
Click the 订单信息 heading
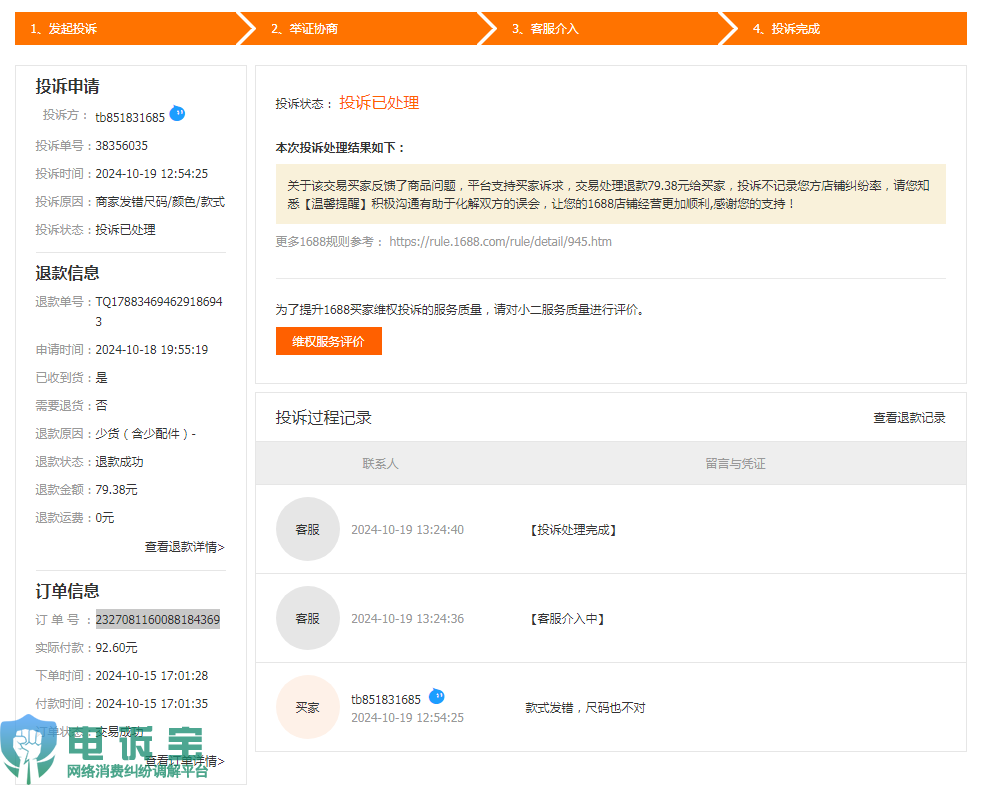(x=68, y=590)
